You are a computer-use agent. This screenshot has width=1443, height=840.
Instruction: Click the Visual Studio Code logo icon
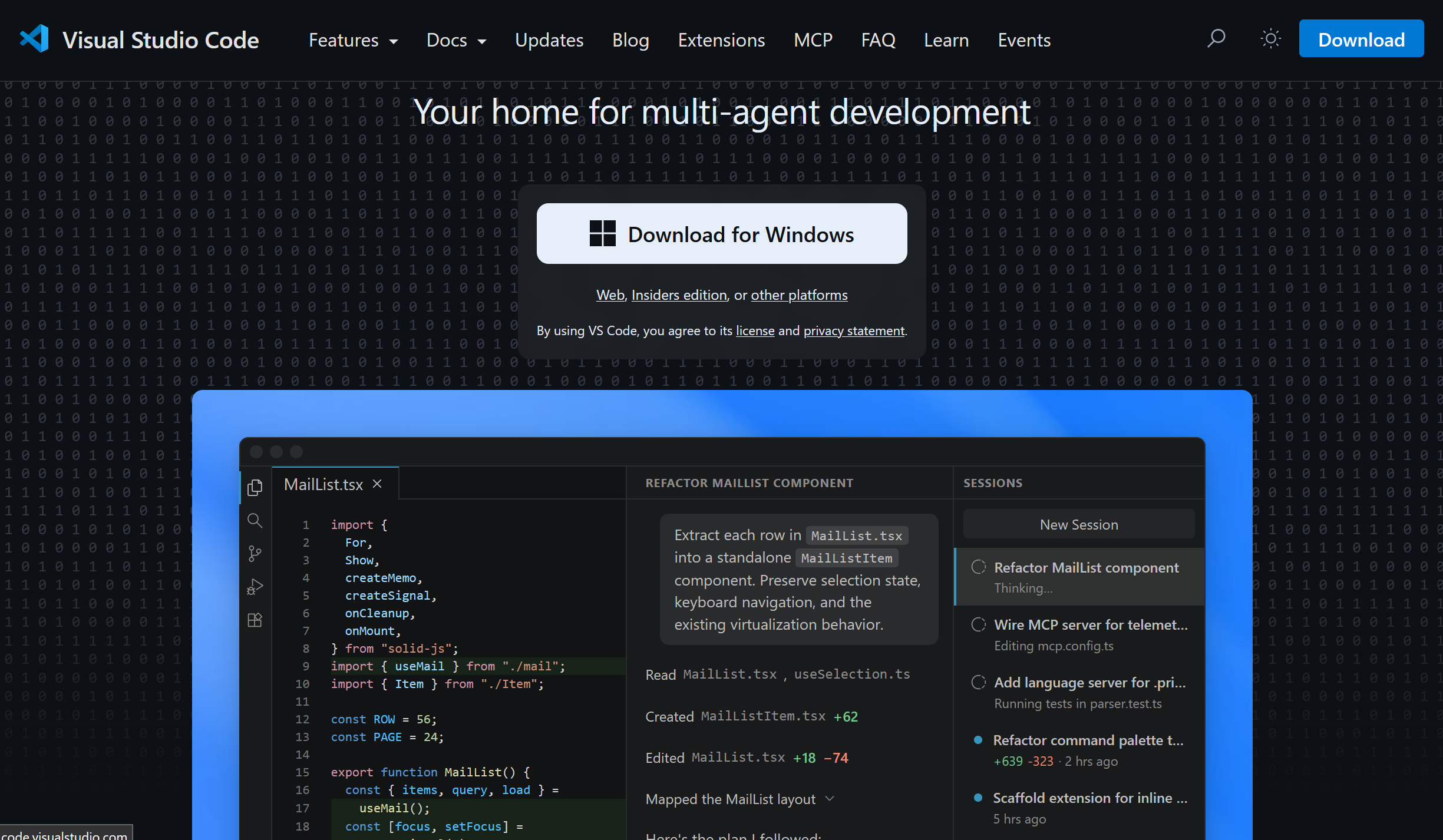pos(34,39)
